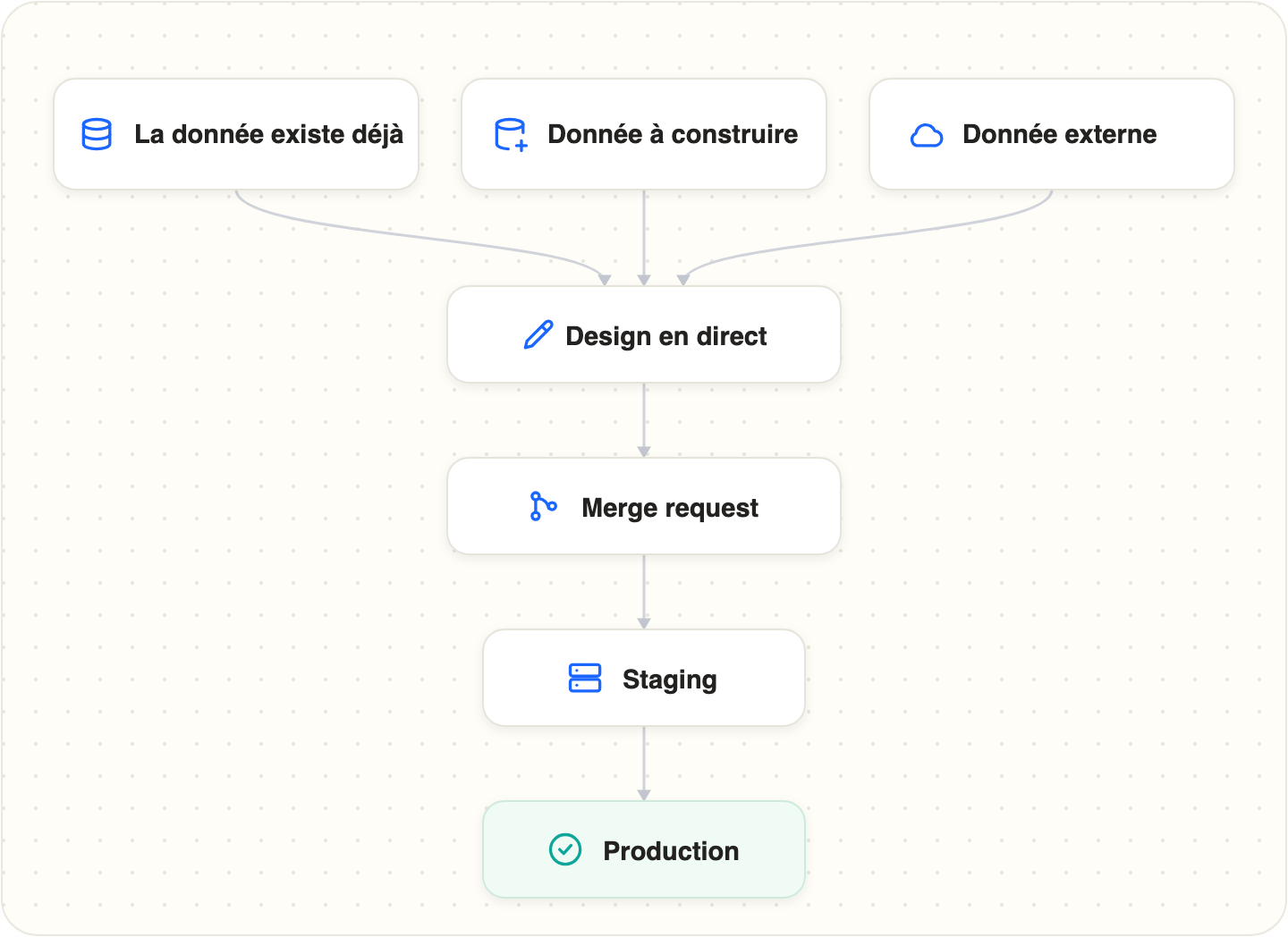The width and height of the screenshot is (1288, 937).
Task: Click the database-plus icon beside Donnée à construire
Action: 511,134
